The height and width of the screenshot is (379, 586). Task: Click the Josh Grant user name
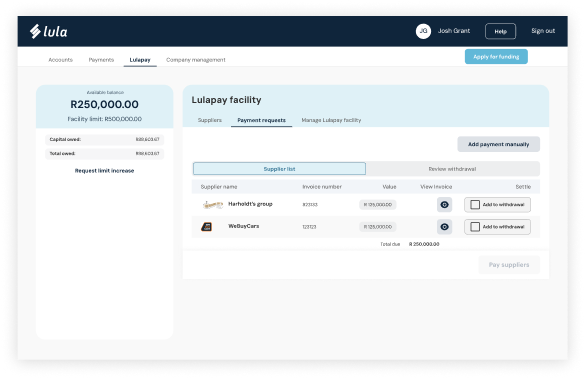454,31
